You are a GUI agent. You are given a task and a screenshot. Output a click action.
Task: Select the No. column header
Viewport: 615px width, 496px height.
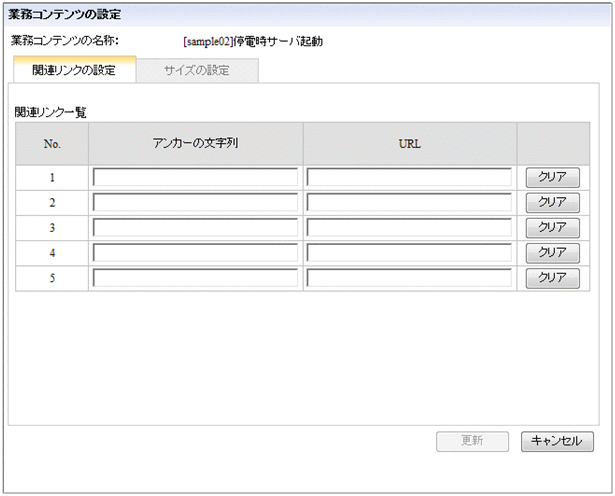52,144
